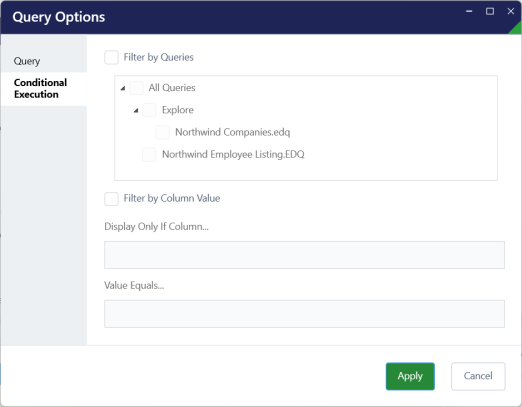Collapse the Explore tree node
Screen dimensions: 522x407
(x=136, y=111)
